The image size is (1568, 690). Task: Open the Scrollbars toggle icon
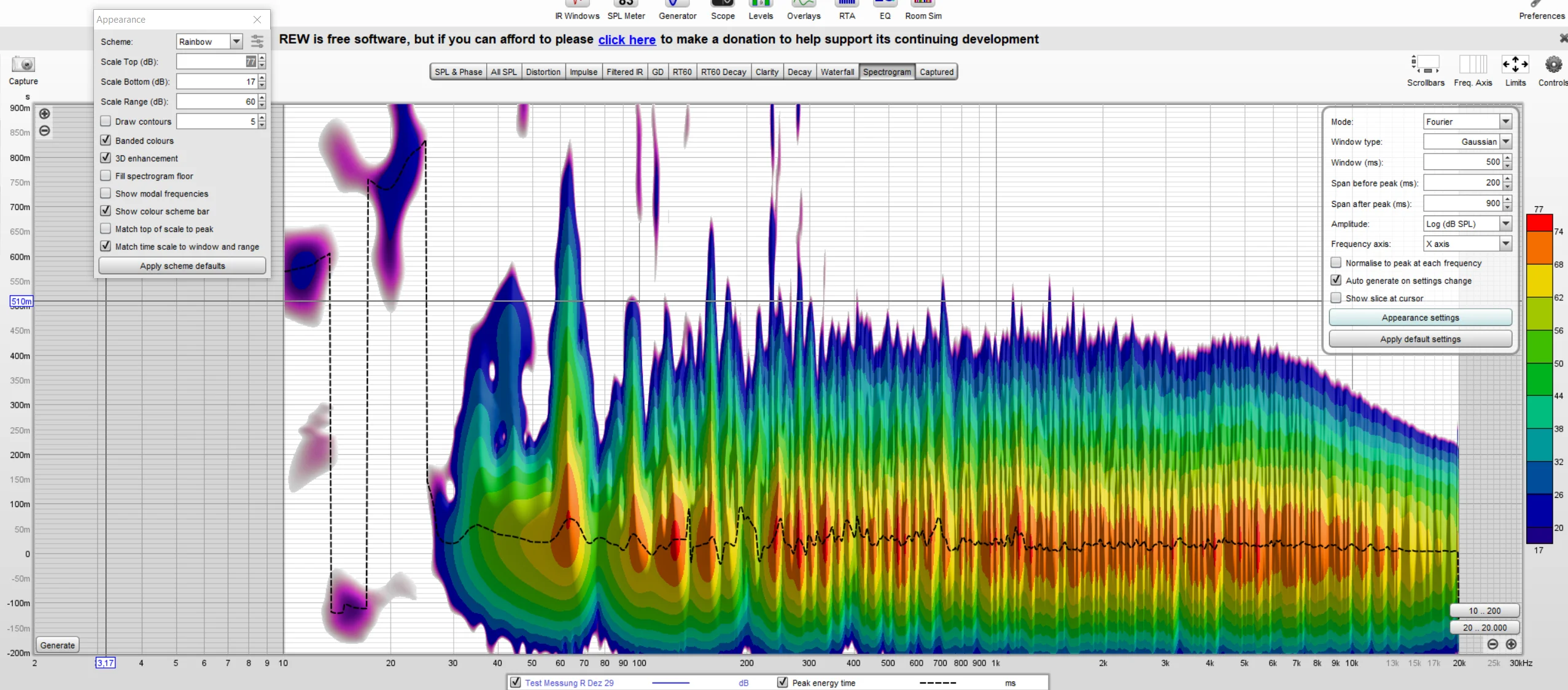point(1425,64)
